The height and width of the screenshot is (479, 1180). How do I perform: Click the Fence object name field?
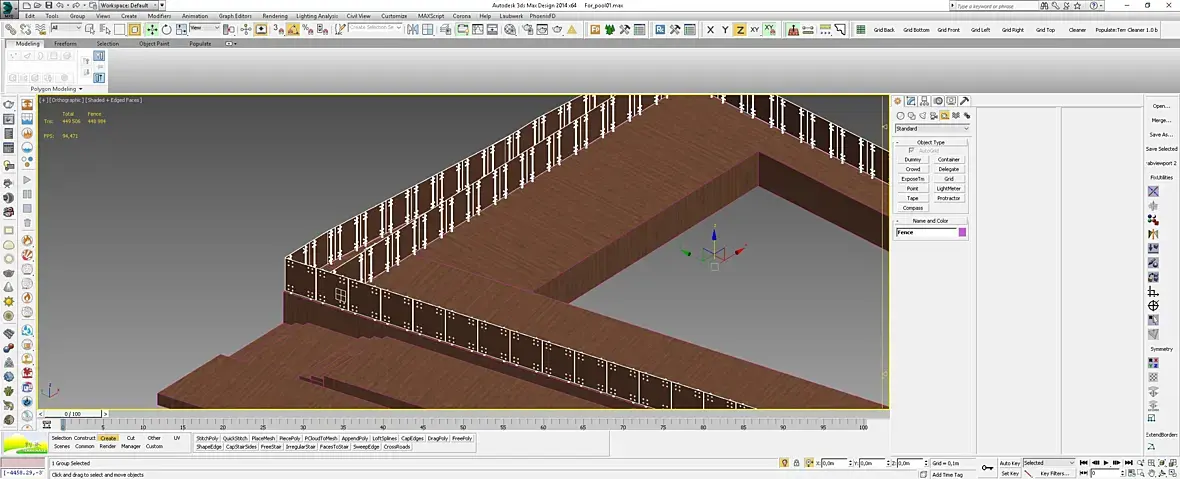tap(926, 232)
